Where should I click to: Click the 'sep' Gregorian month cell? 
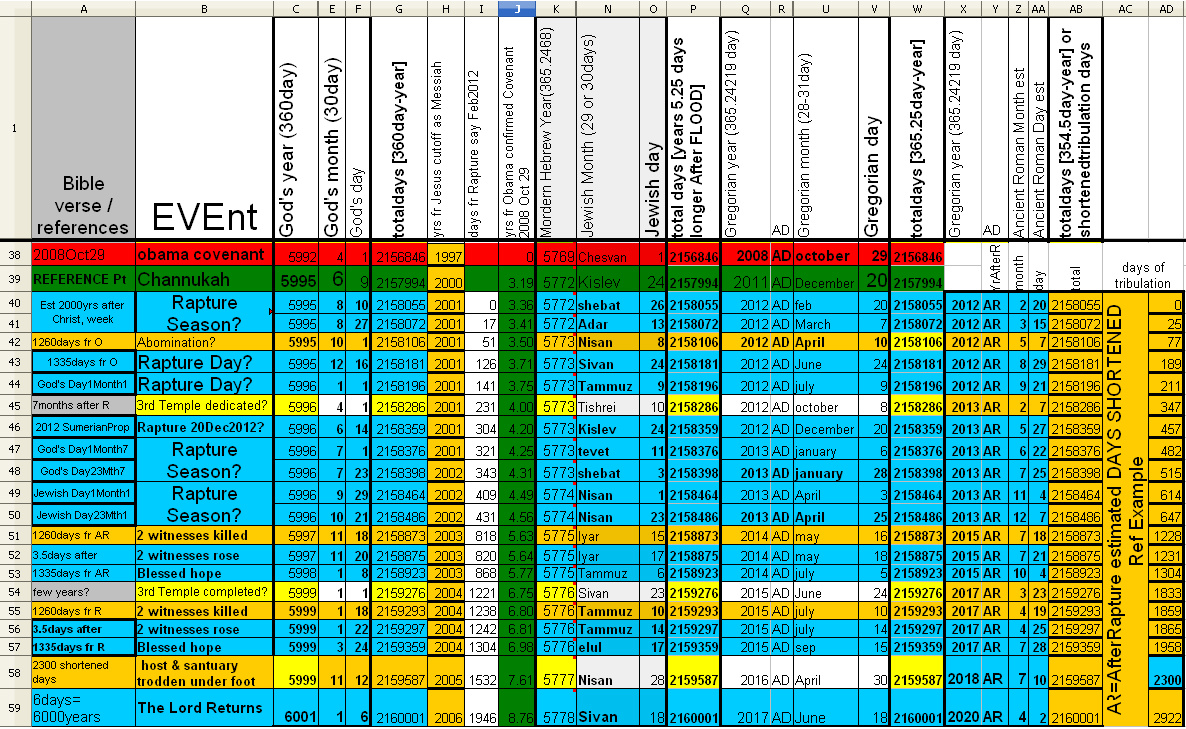pos(825,648)
